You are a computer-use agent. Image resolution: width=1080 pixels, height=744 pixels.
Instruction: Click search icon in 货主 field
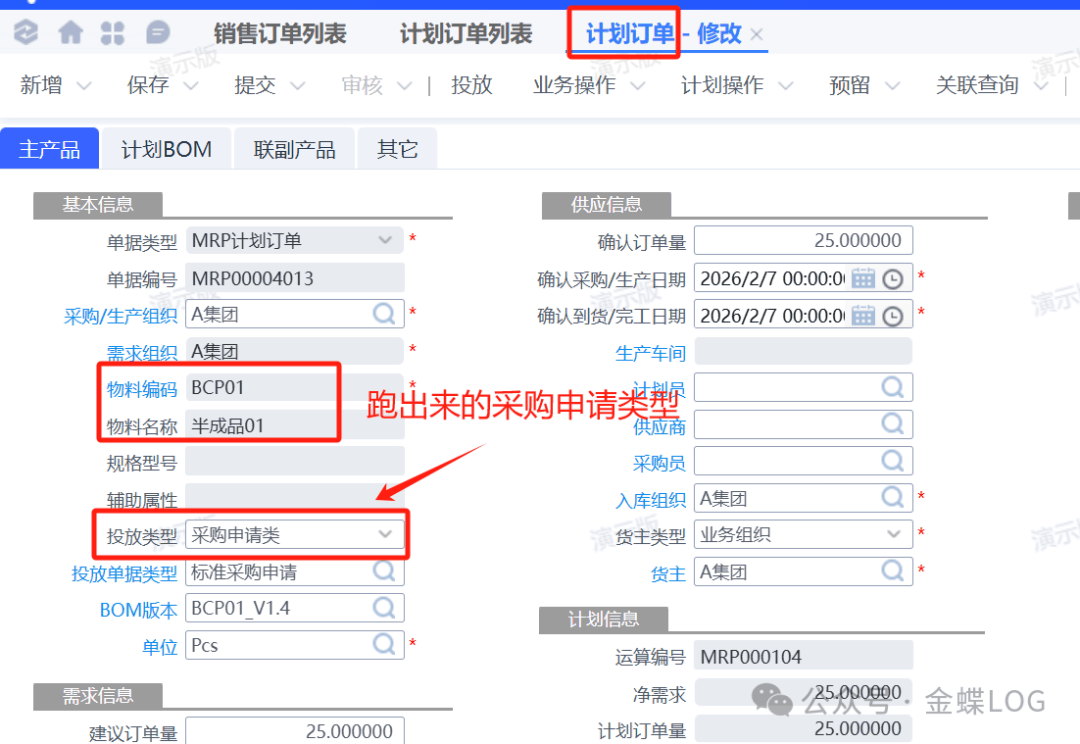tap(893, 571)
